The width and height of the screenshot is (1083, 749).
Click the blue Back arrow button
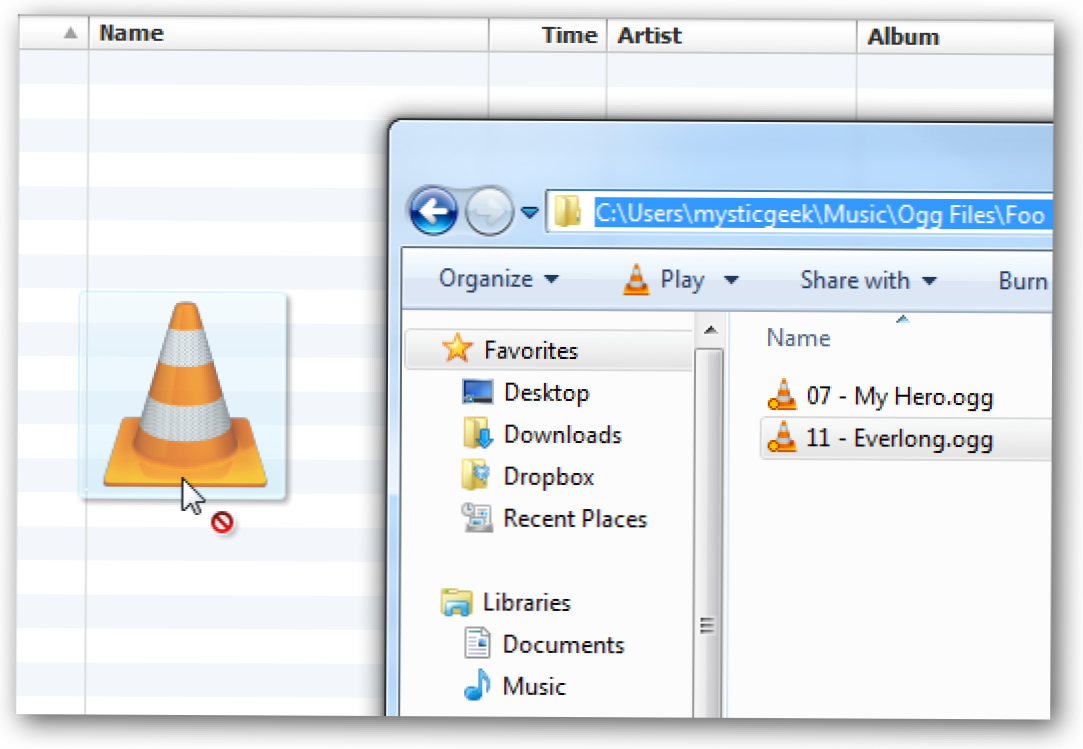432,212
